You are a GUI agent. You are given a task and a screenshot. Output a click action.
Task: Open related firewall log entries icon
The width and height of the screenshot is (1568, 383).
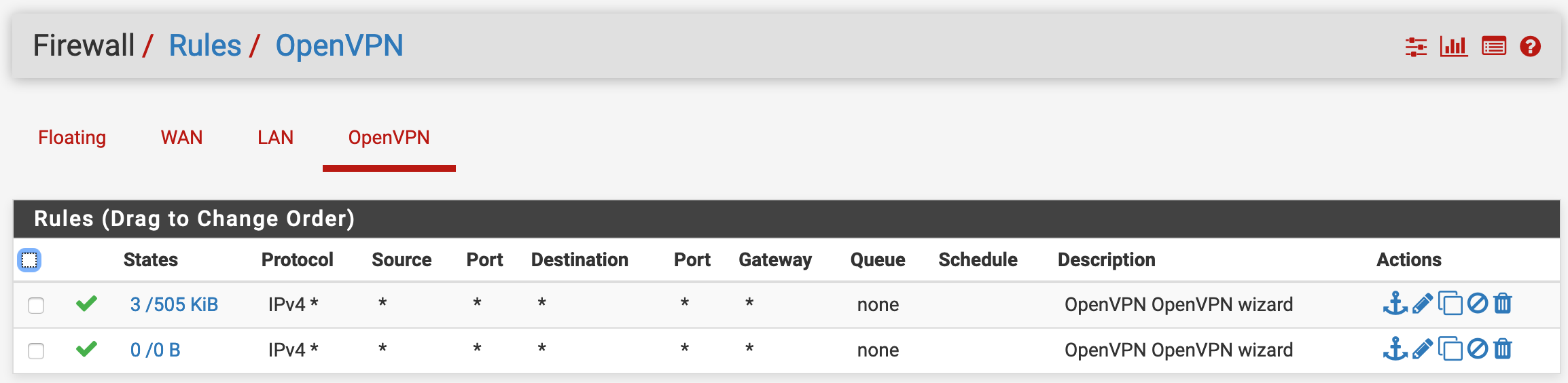click(1494, 47)
